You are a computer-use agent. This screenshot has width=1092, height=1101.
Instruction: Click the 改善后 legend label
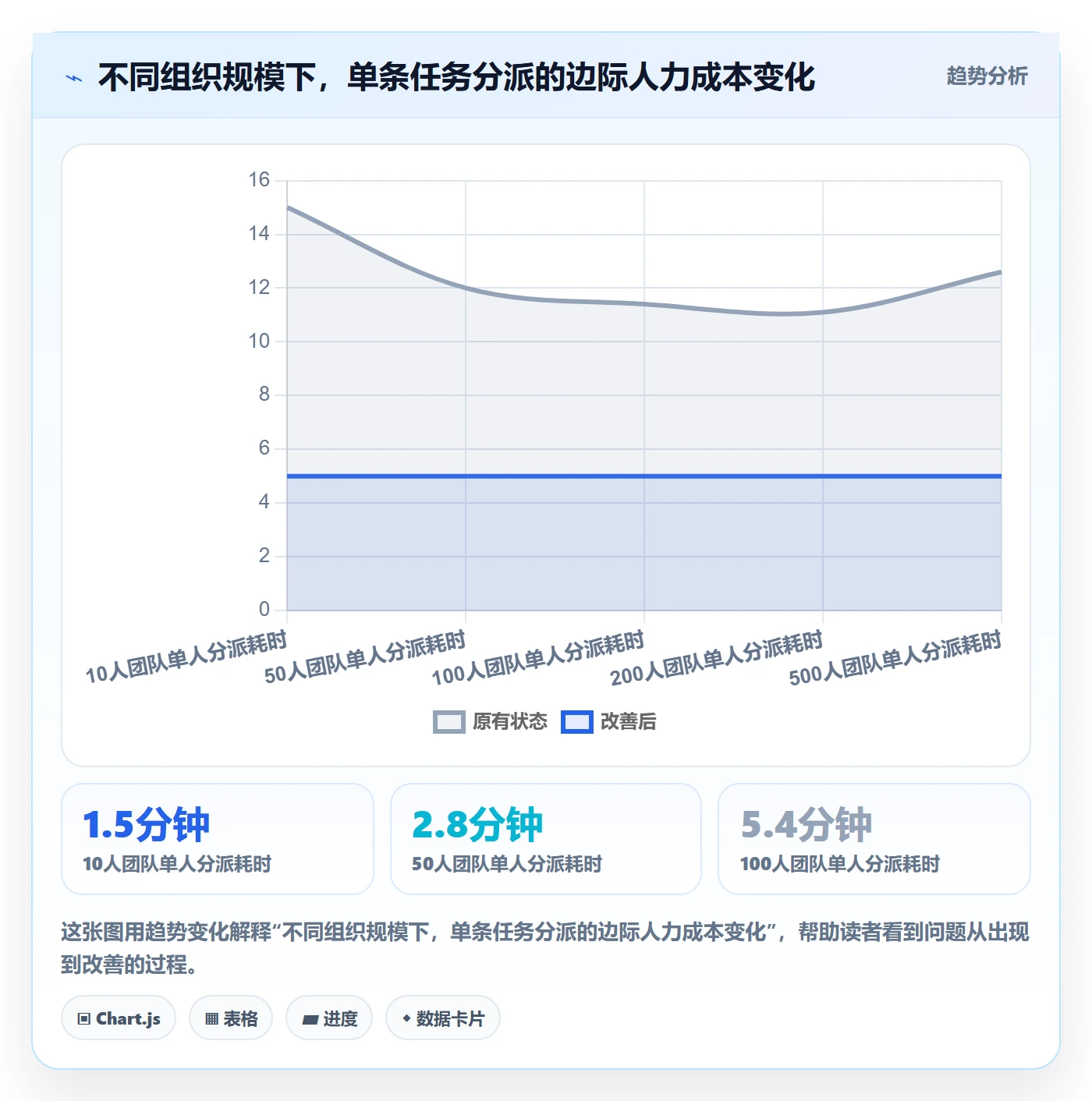point(628,722)
